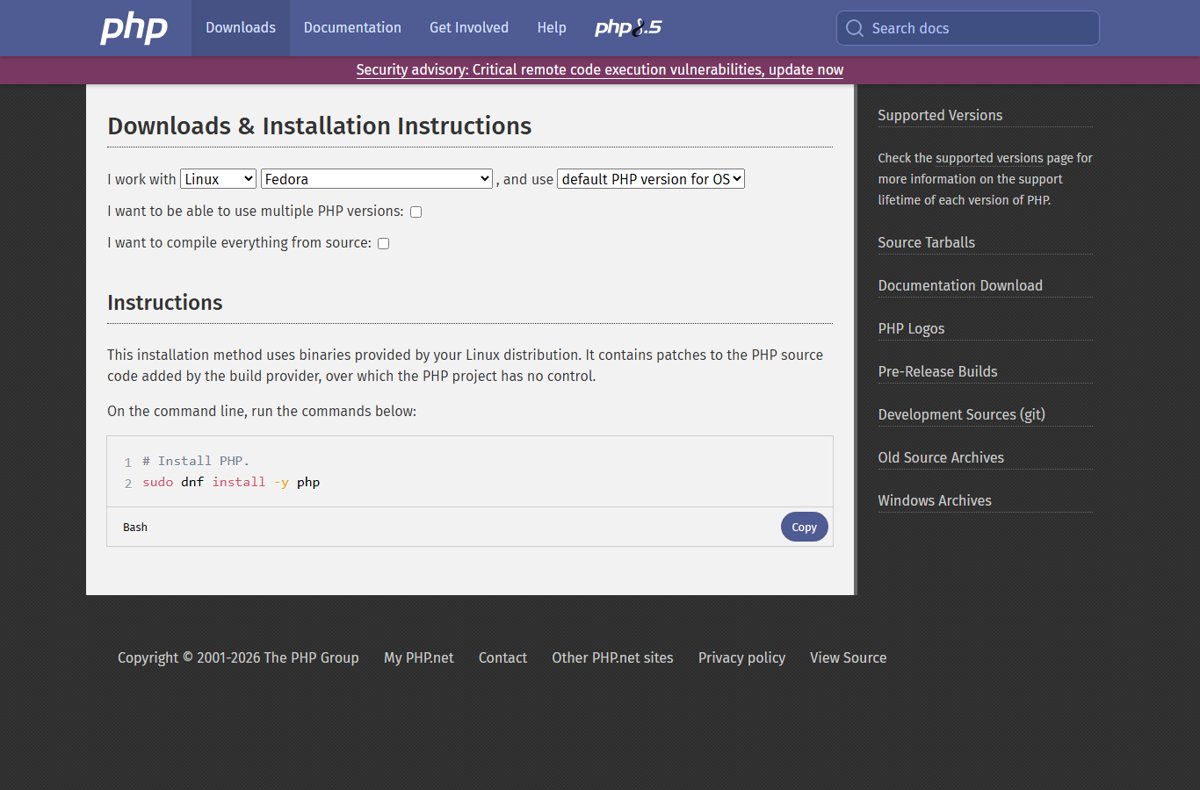Click the search magnifier icon

pos(854,28)
